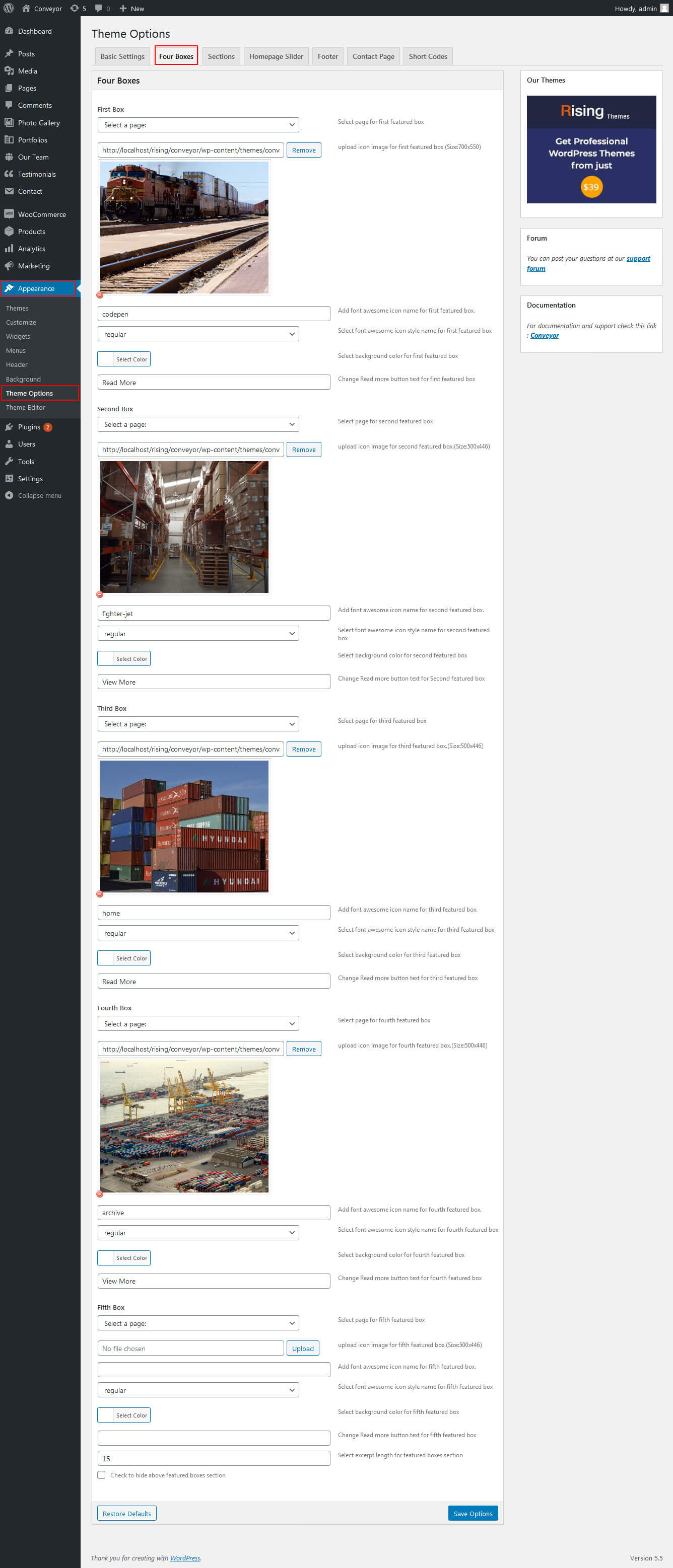Click the Restore Defaults button

point(126,1513)
